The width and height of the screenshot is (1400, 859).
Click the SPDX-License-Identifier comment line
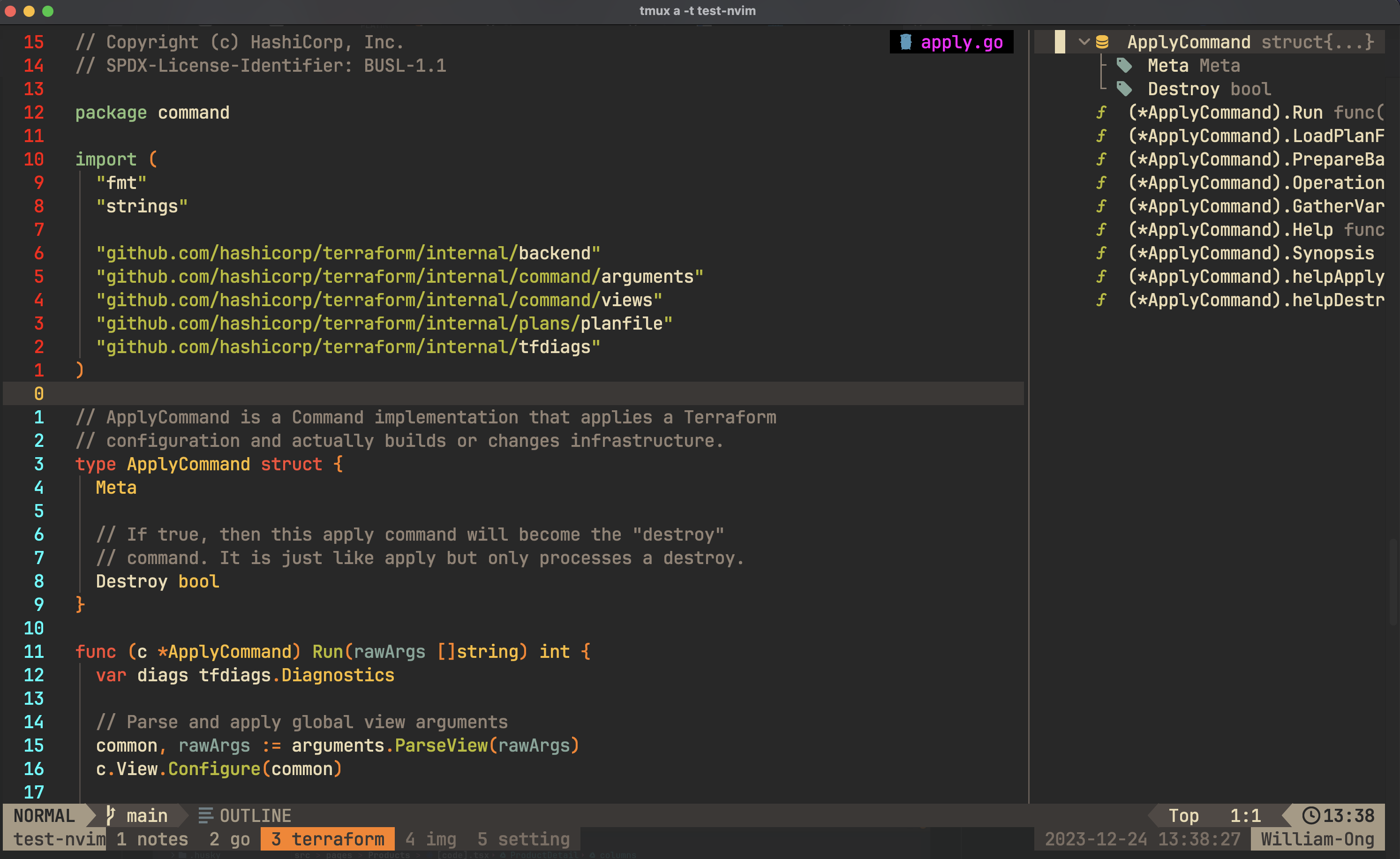click(261, 65)
